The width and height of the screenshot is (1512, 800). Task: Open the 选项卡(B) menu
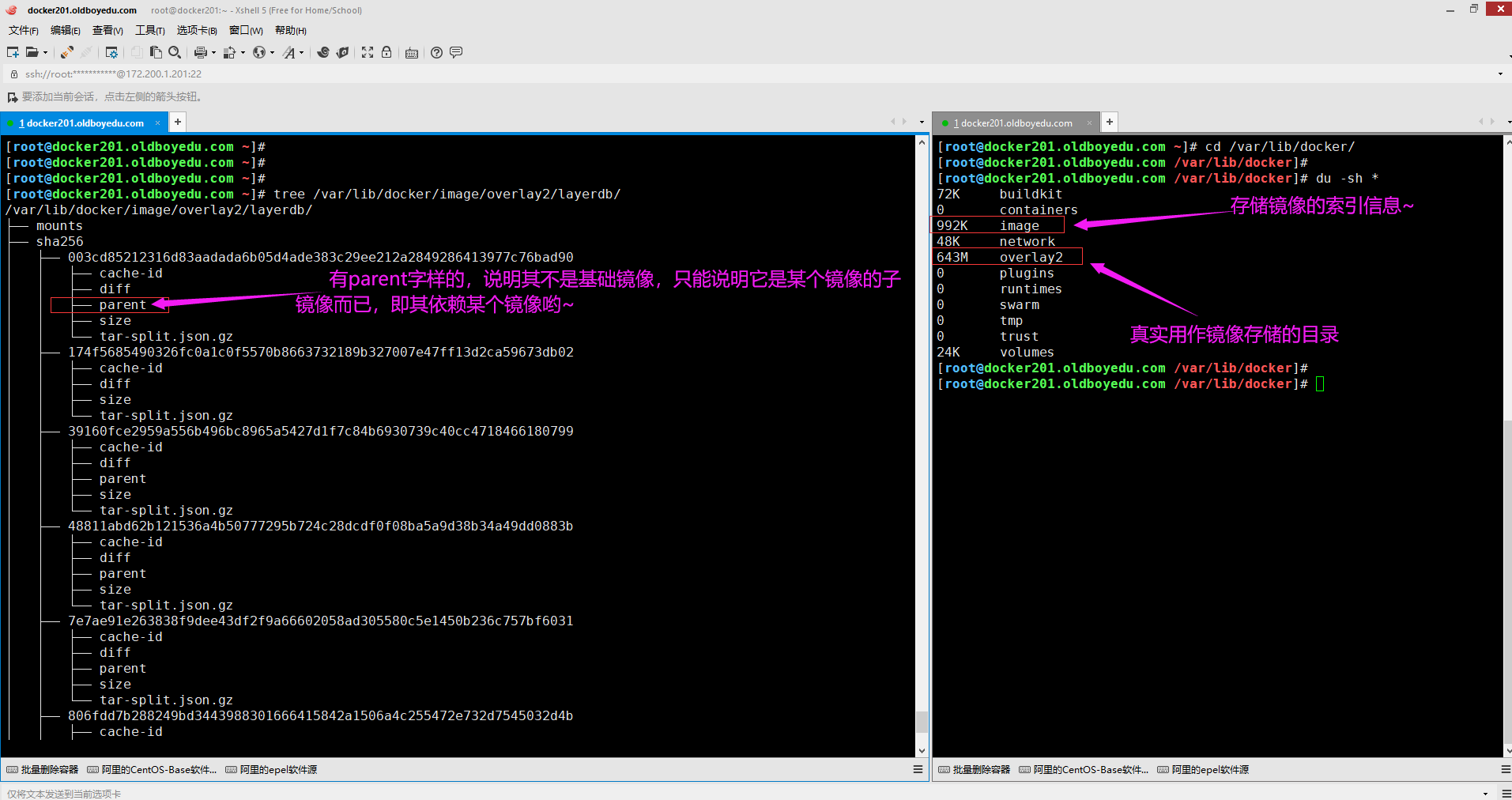pos(196,30)
